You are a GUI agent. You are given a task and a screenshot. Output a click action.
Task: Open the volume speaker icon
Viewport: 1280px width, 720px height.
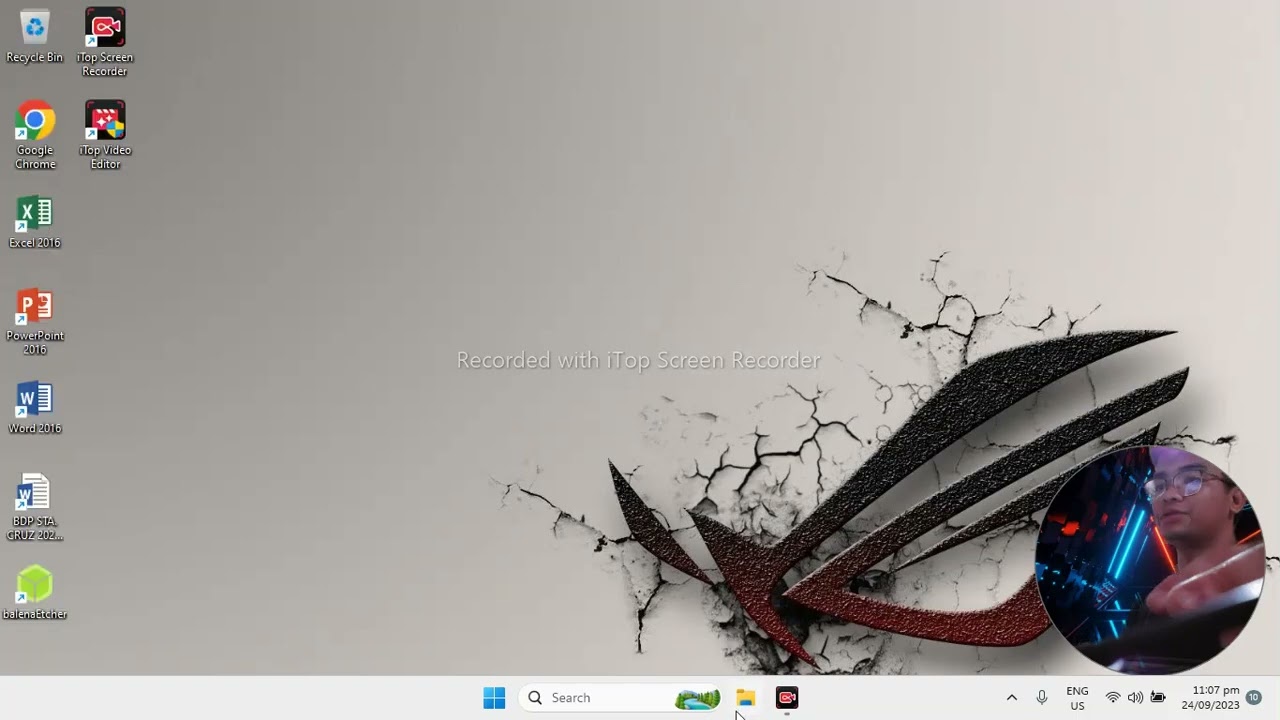1135,698
